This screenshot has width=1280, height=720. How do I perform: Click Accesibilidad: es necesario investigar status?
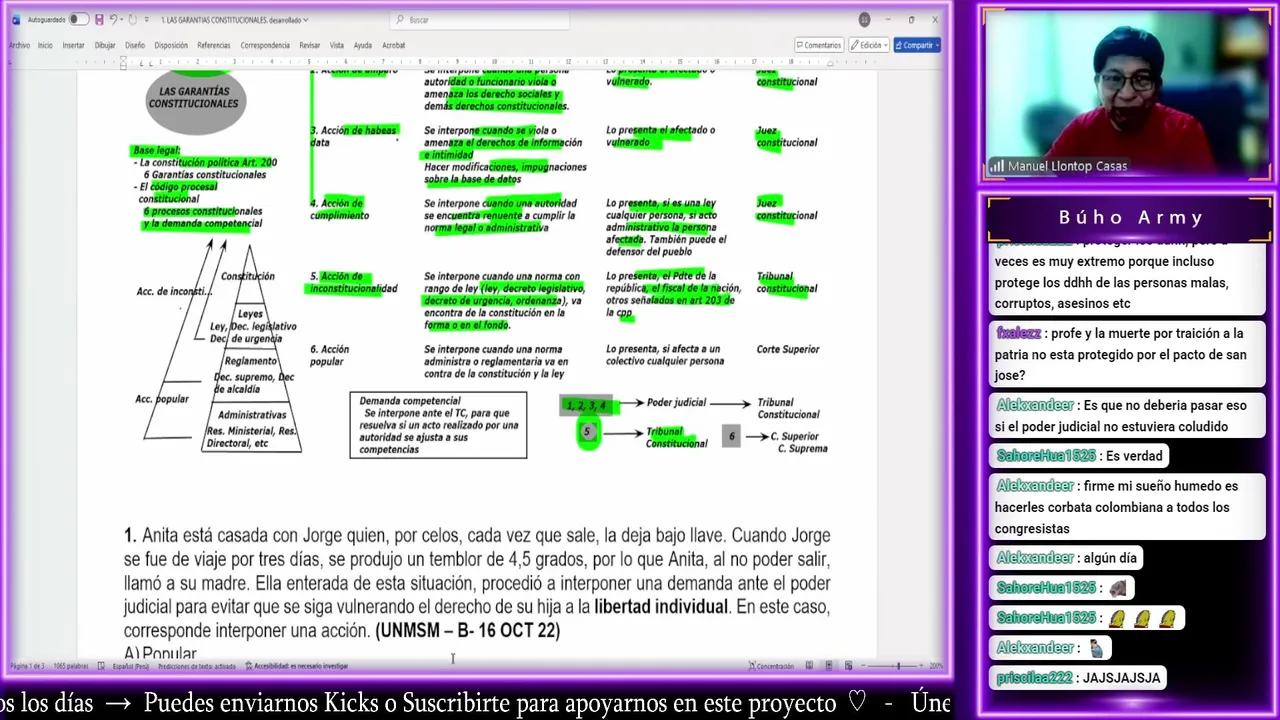pos(297,666)
